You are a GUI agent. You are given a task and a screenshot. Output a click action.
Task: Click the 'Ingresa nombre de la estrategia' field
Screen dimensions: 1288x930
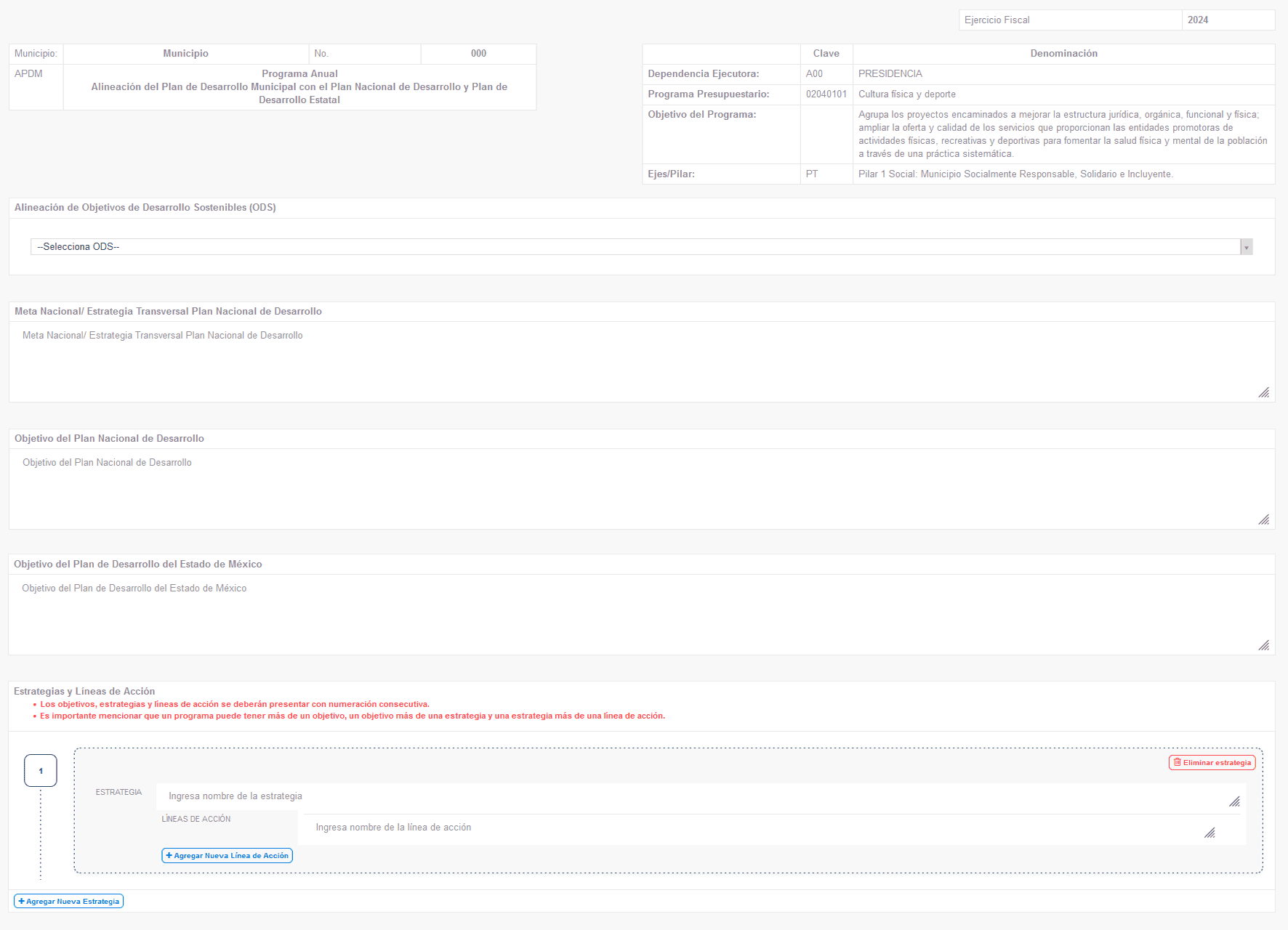(x=691, y=797)
